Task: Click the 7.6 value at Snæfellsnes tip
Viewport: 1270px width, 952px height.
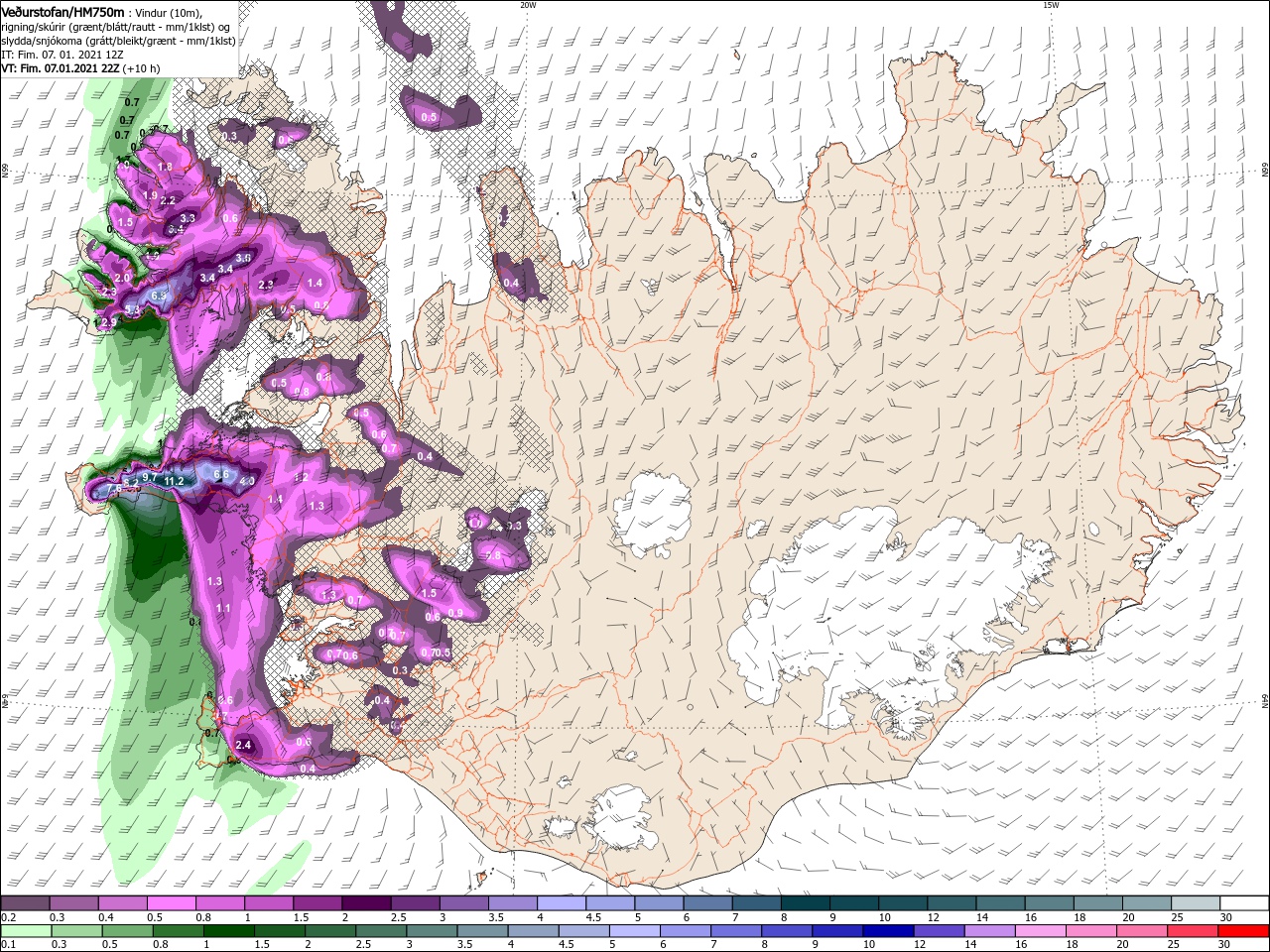Action: pyautogui.click(x=113, y=490)
